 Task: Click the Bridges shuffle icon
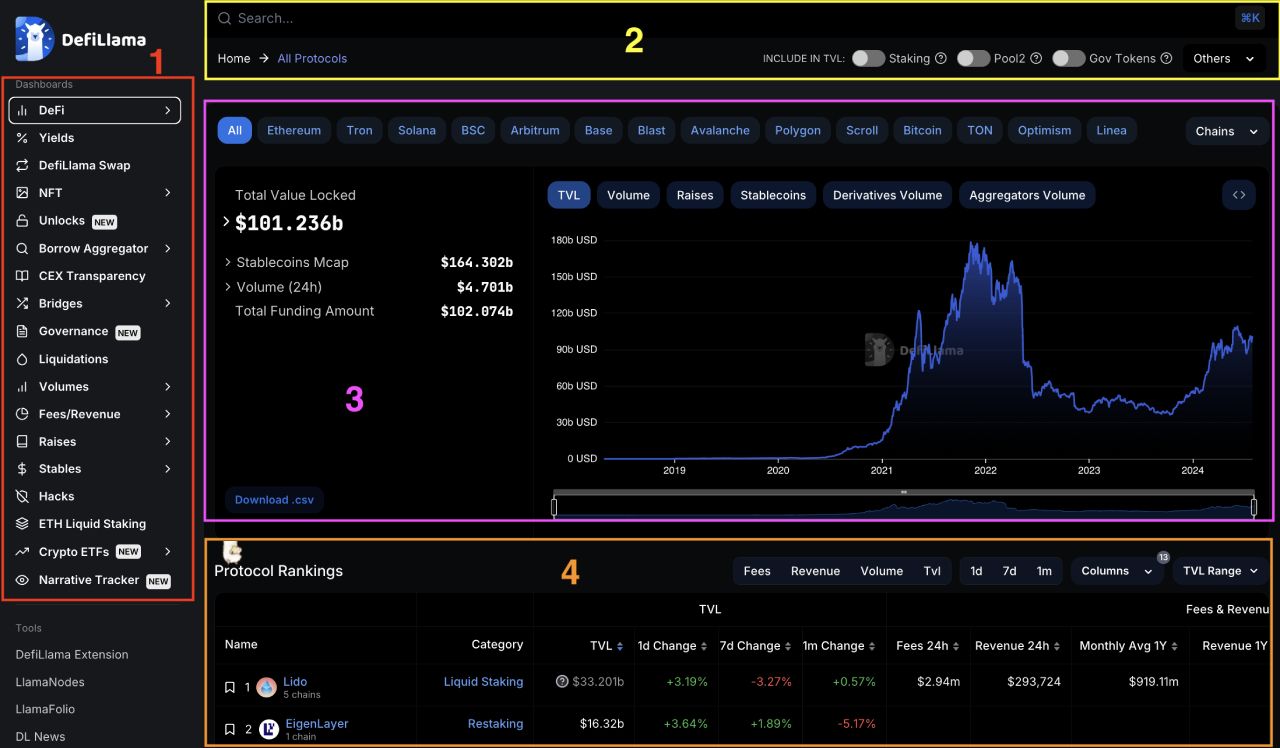(x=22, y=303)
